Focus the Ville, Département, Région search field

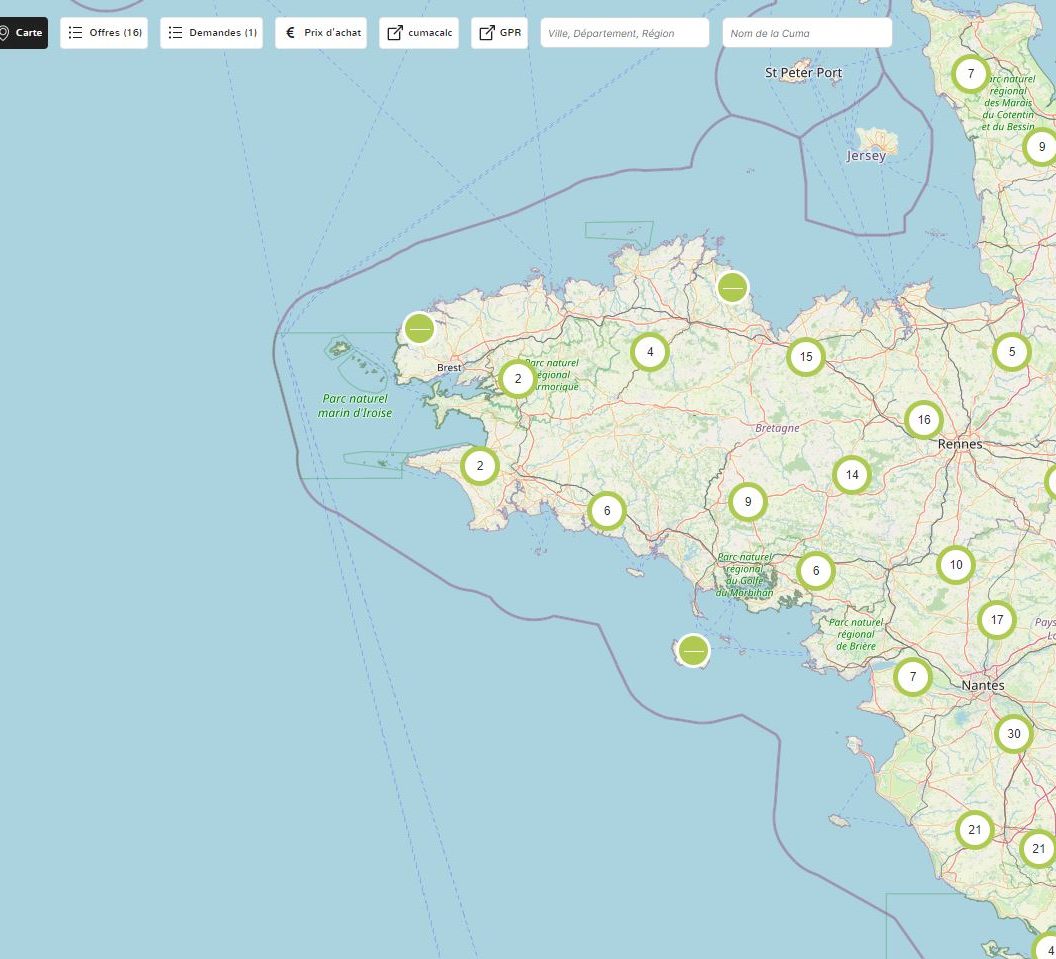point(624,33)
